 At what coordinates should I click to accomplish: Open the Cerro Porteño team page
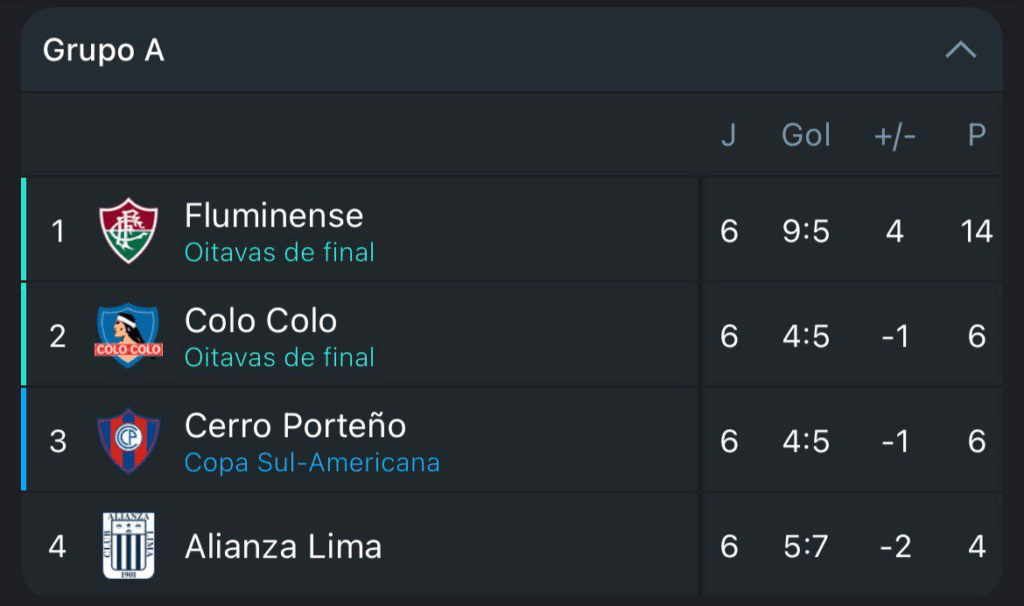click(293, 427)
